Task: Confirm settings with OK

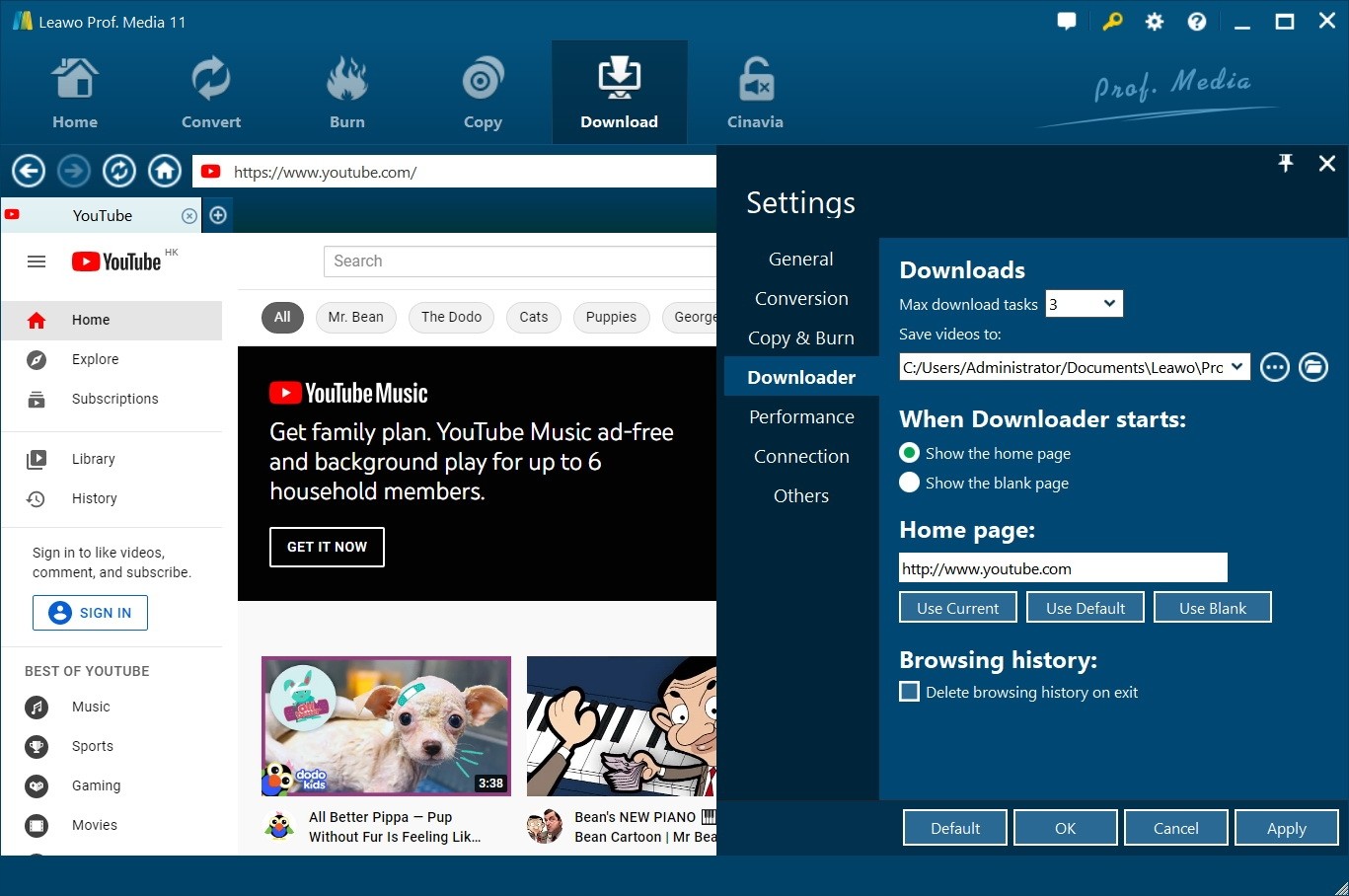Action: [1066, 828]
